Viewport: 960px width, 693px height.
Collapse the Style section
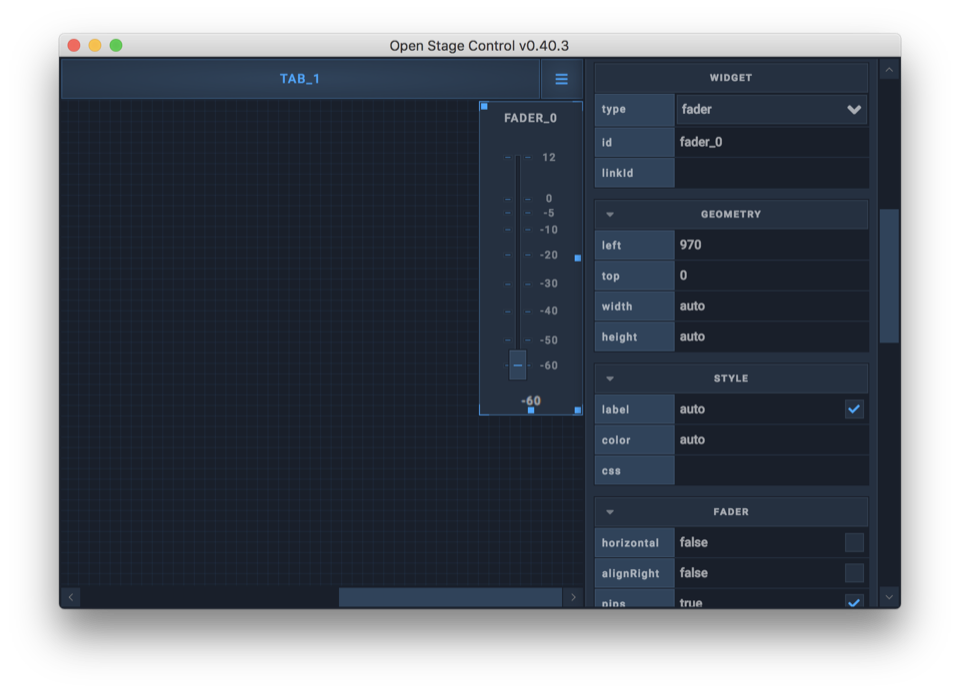[x=610, y=379]
